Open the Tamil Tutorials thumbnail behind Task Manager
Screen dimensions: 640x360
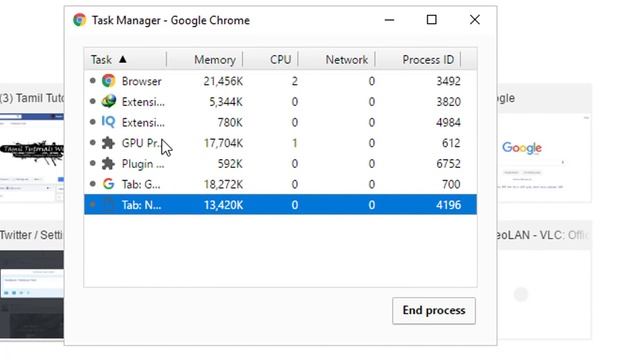[32, 157]
